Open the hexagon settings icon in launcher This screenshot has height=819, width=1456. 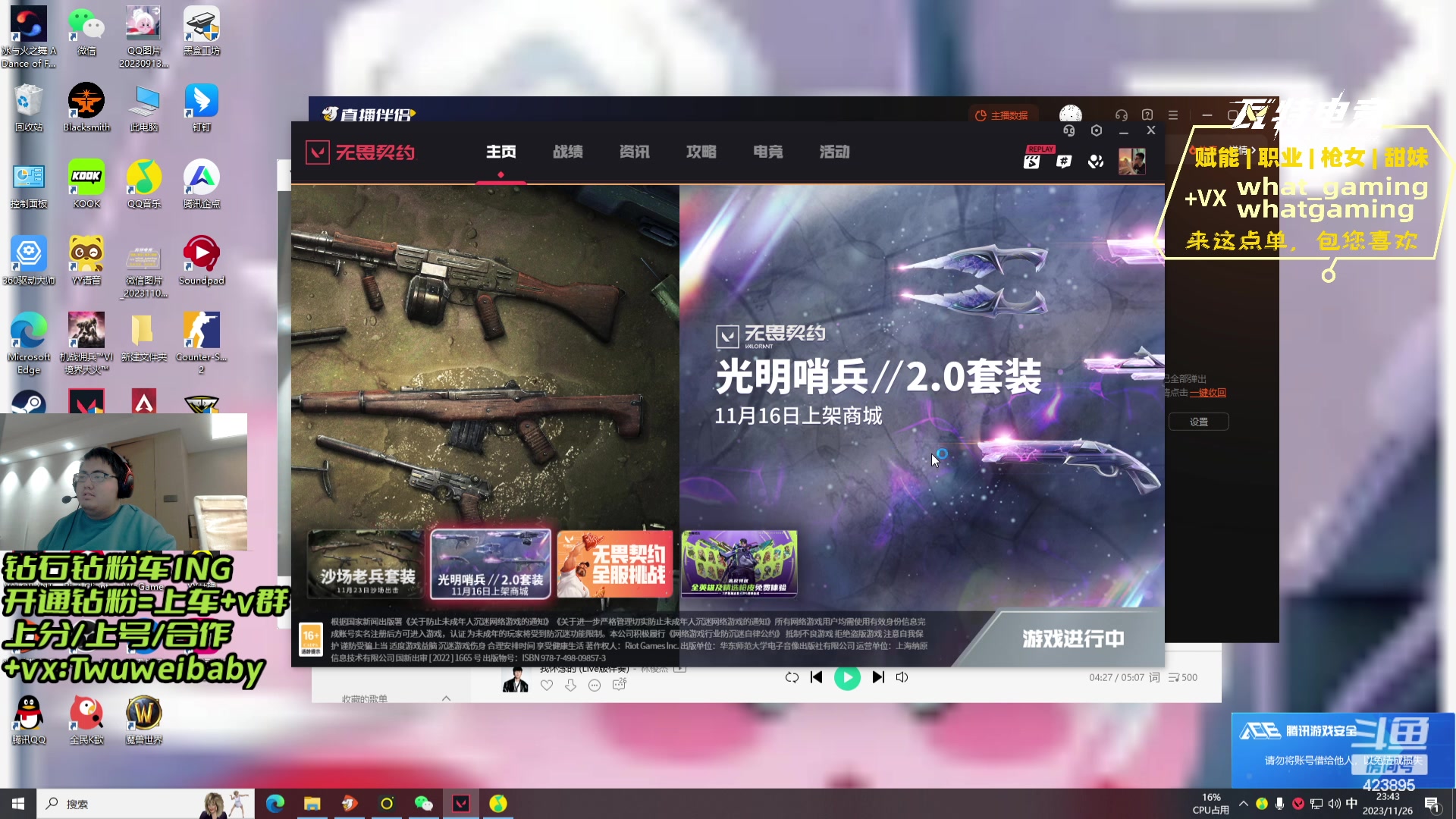pos(1097,130)
